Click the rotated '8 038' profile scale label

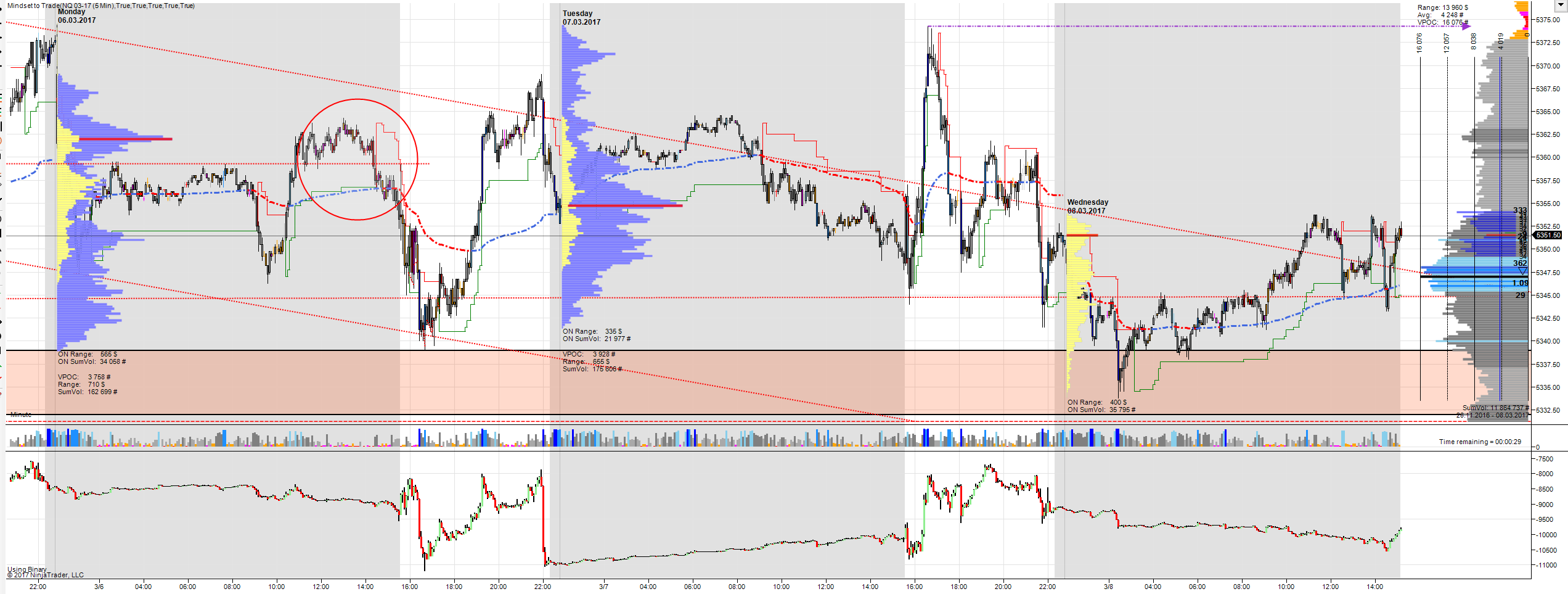(1474, 41)
